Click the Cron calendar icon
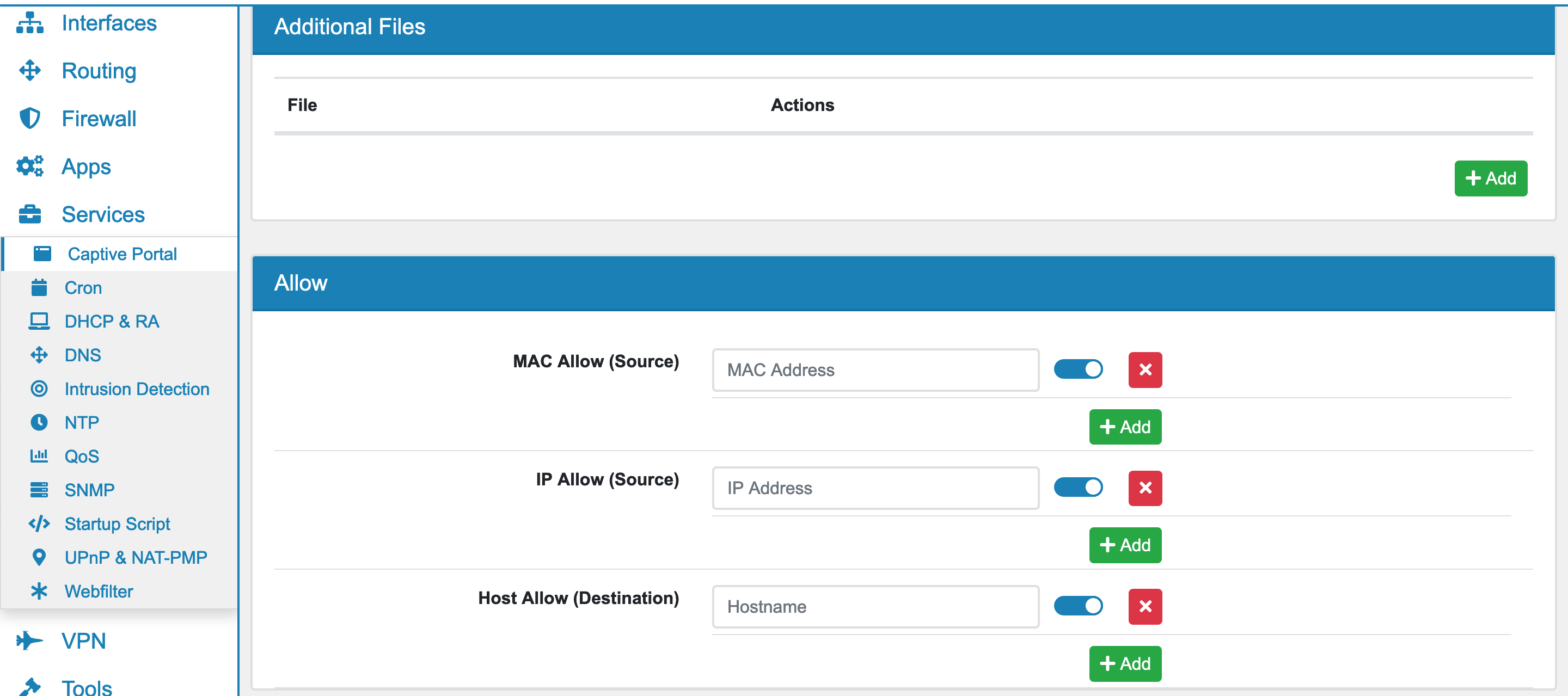Screen dimensions: 1568x696 pyautogui.click(x=39, y=287)
